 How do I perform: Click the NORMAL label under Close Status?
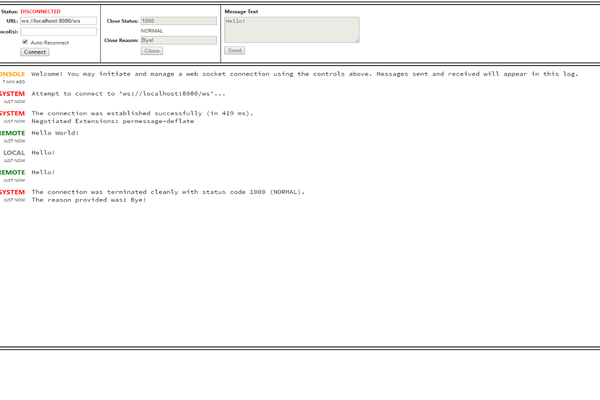click(x=152, y=31)
